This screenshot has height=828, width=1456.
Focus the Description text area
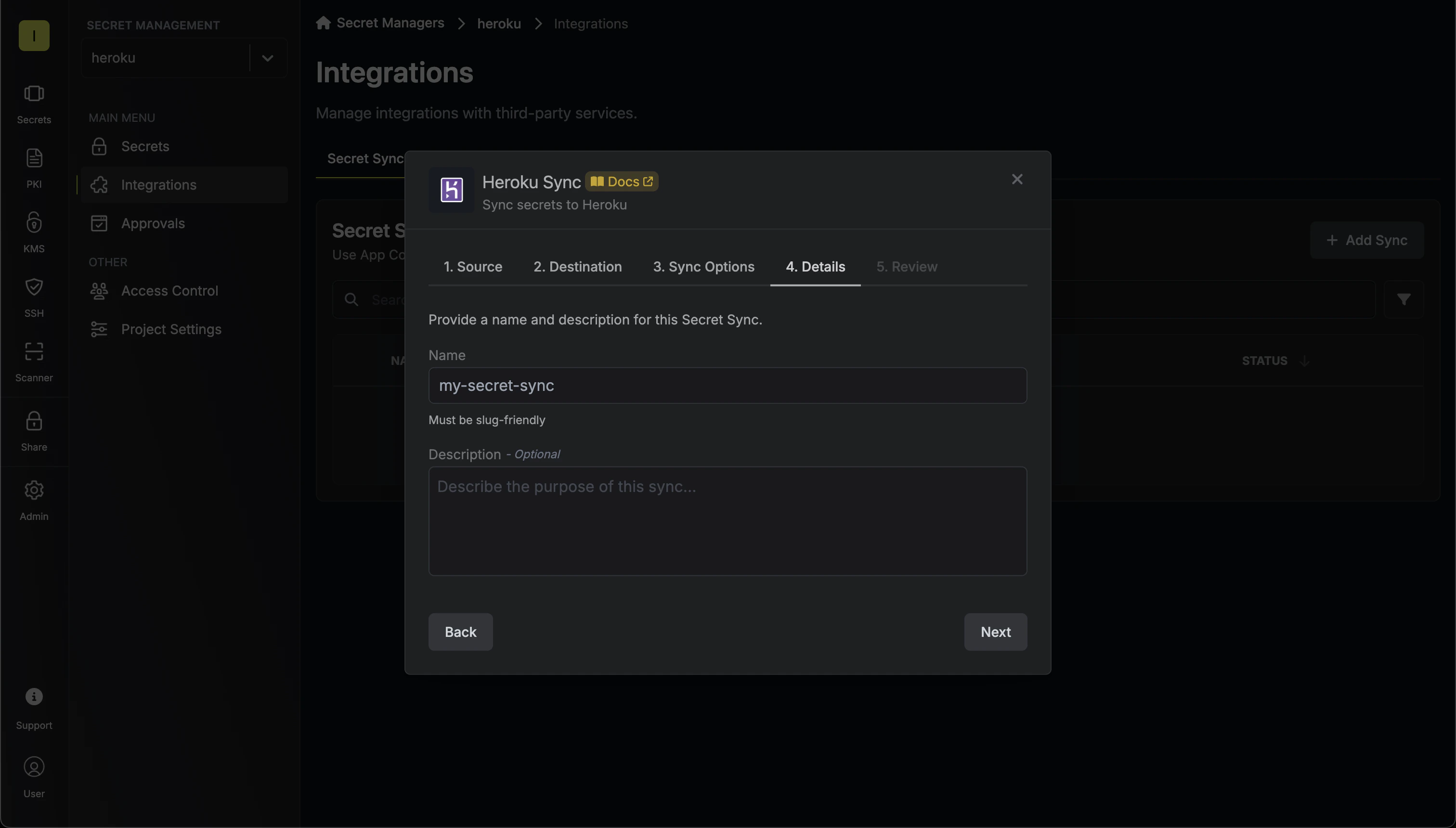[728, 521]
